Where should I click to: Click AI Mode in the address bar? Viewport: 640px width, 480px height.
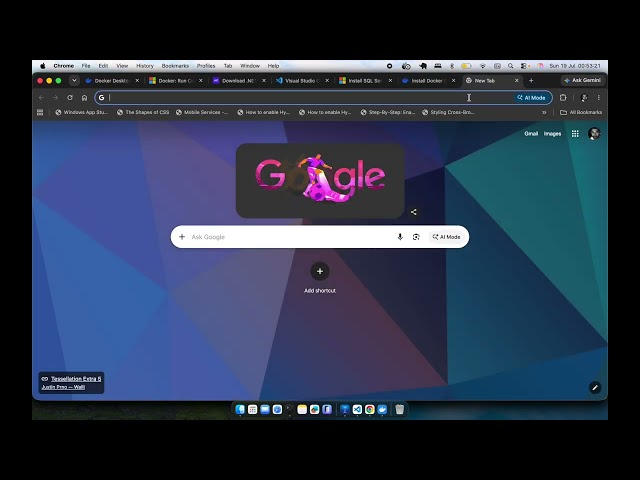click(x=531, y=98)
